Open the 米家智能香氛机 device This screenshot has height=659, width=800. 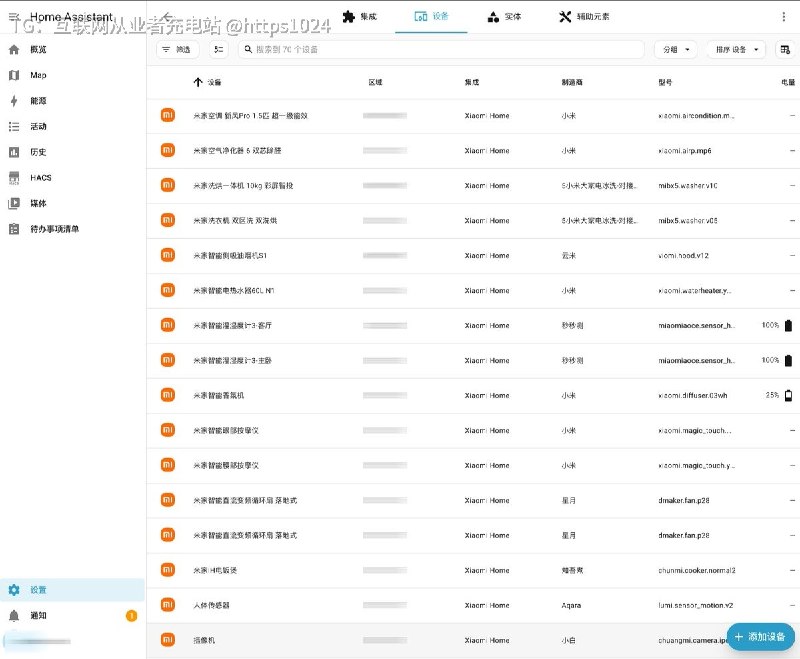(x=218, y=395)
